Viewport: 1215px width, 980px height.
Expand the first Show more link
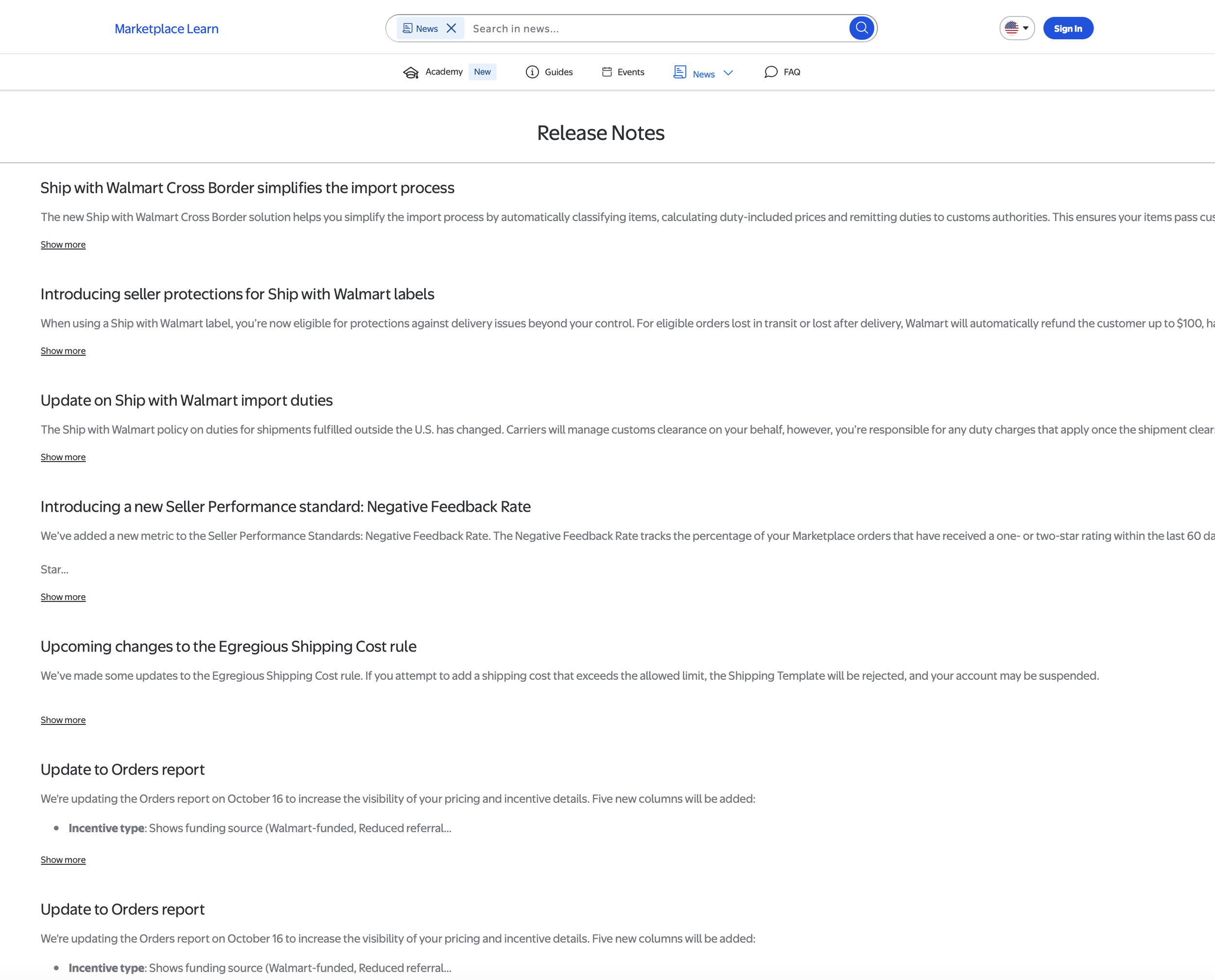[x=63, y=244]
